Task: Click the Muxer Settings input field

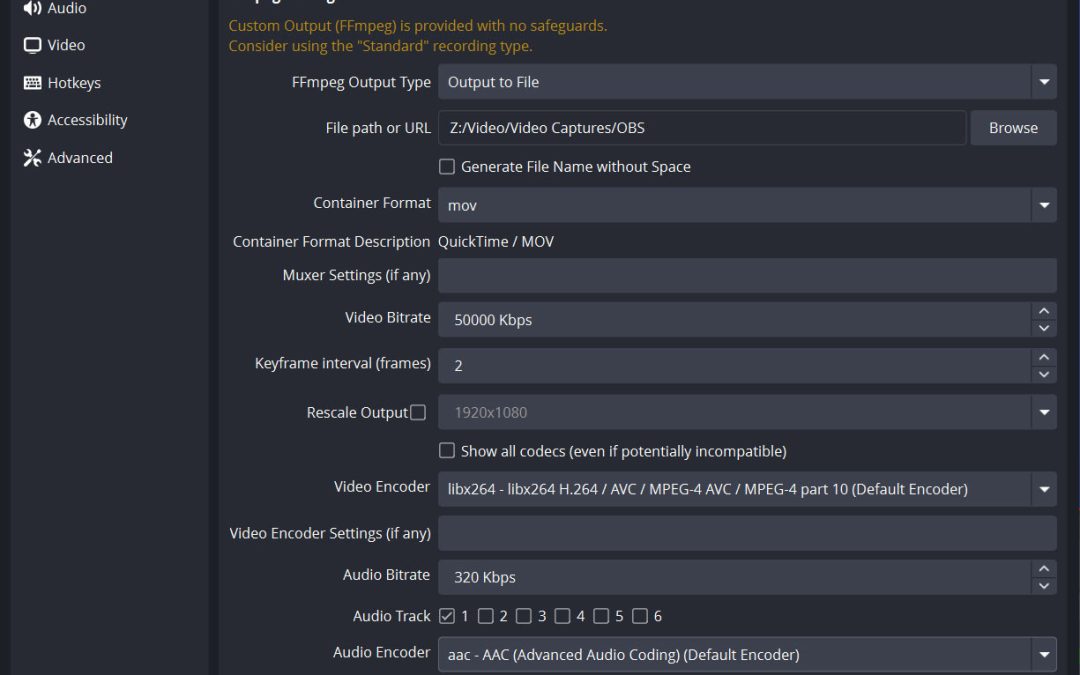Action: tap(746, 275)
